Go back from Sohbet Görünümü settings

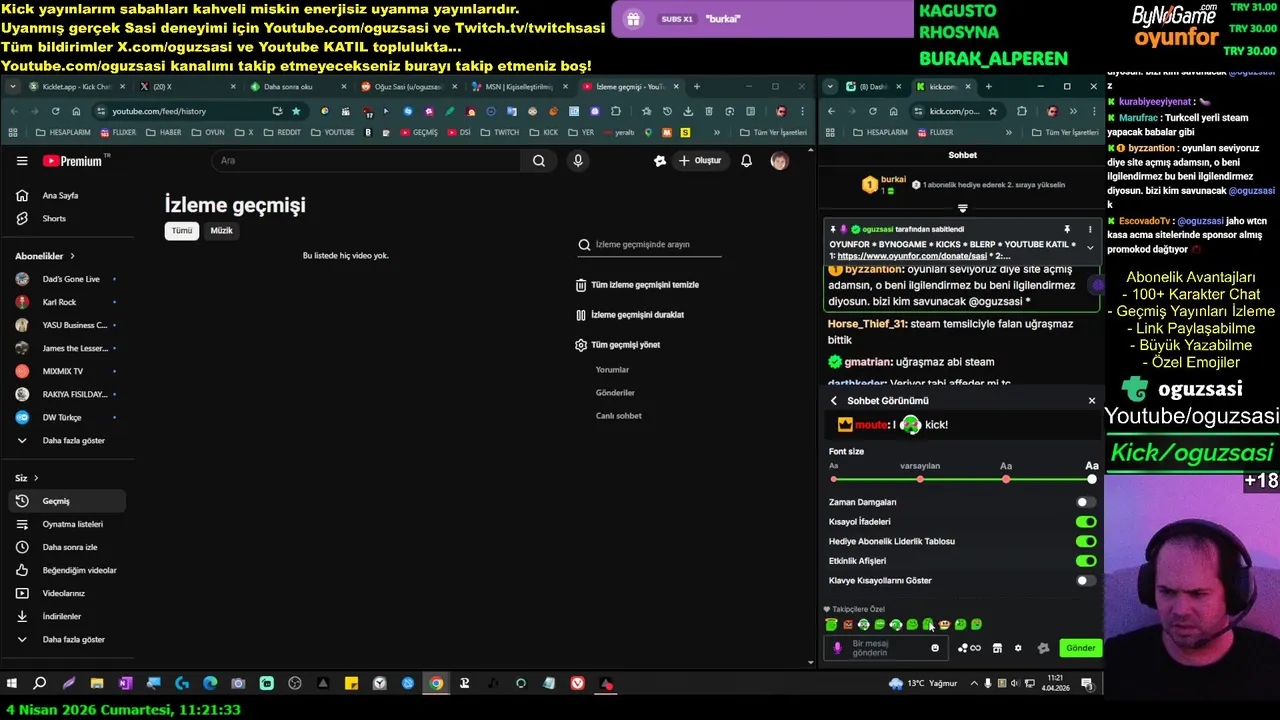point(834,401)
